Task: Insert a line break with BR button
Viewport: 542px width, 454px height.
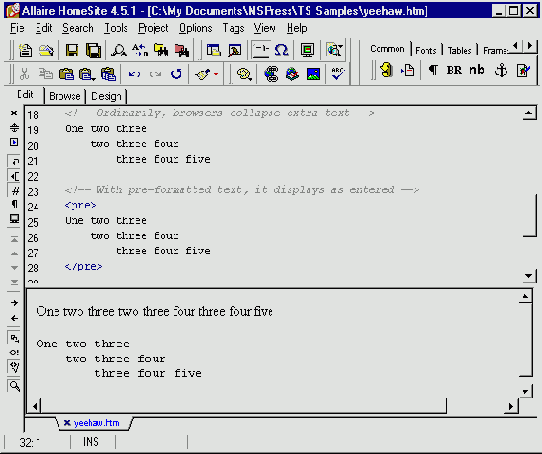Action: [454, 70]
